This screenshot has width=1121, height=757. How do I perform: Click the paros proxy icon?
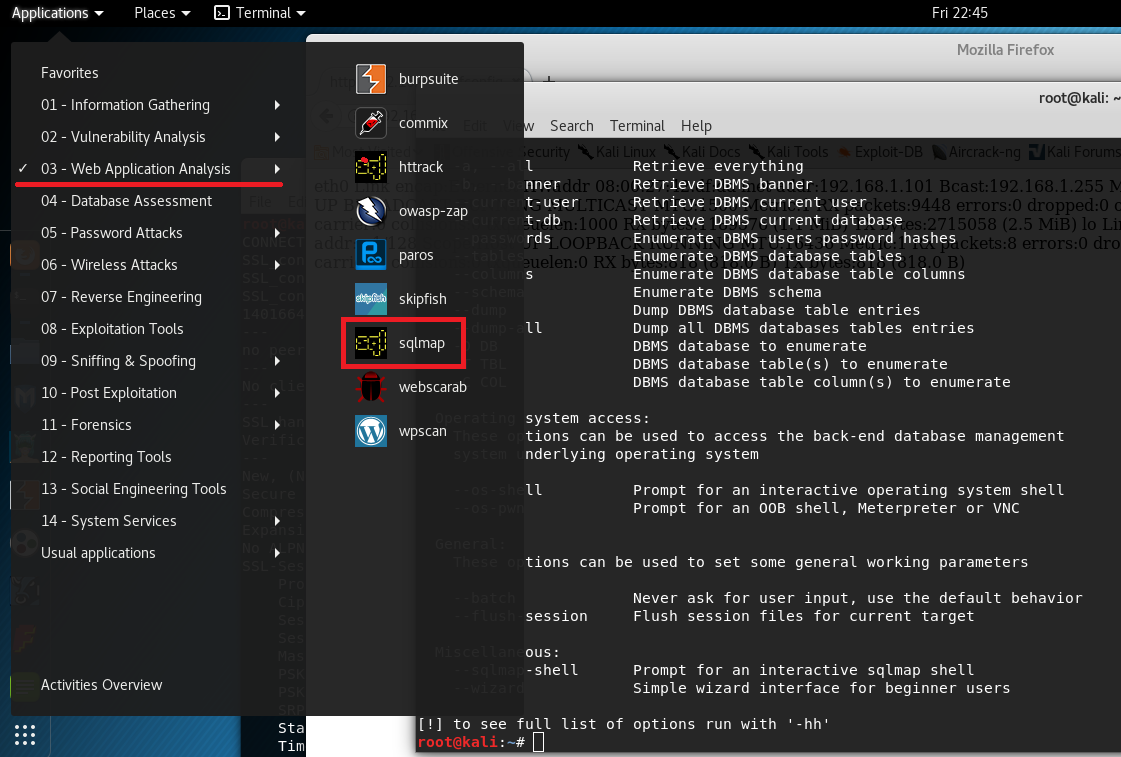[370, 255]
